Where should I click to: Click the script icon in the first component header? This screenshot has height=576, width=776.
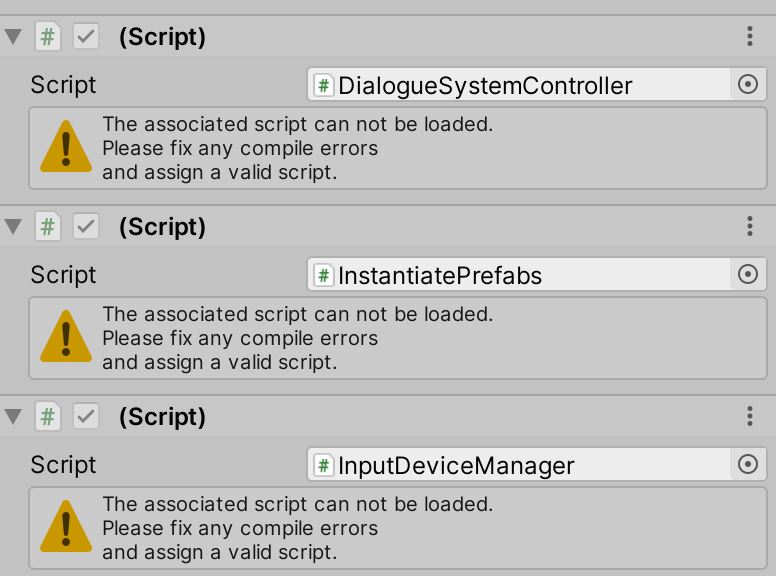tap(48, 36)
